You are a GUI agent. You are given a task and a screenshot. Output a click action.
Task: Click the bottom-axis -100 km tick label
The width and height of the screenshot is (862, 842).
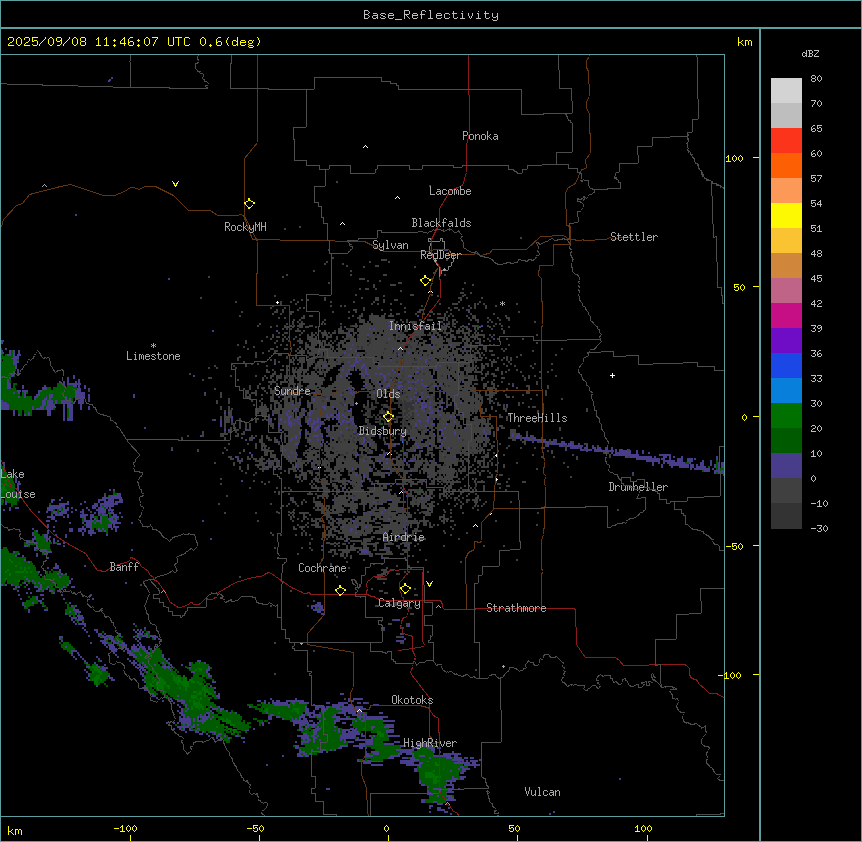click(125, 828)
